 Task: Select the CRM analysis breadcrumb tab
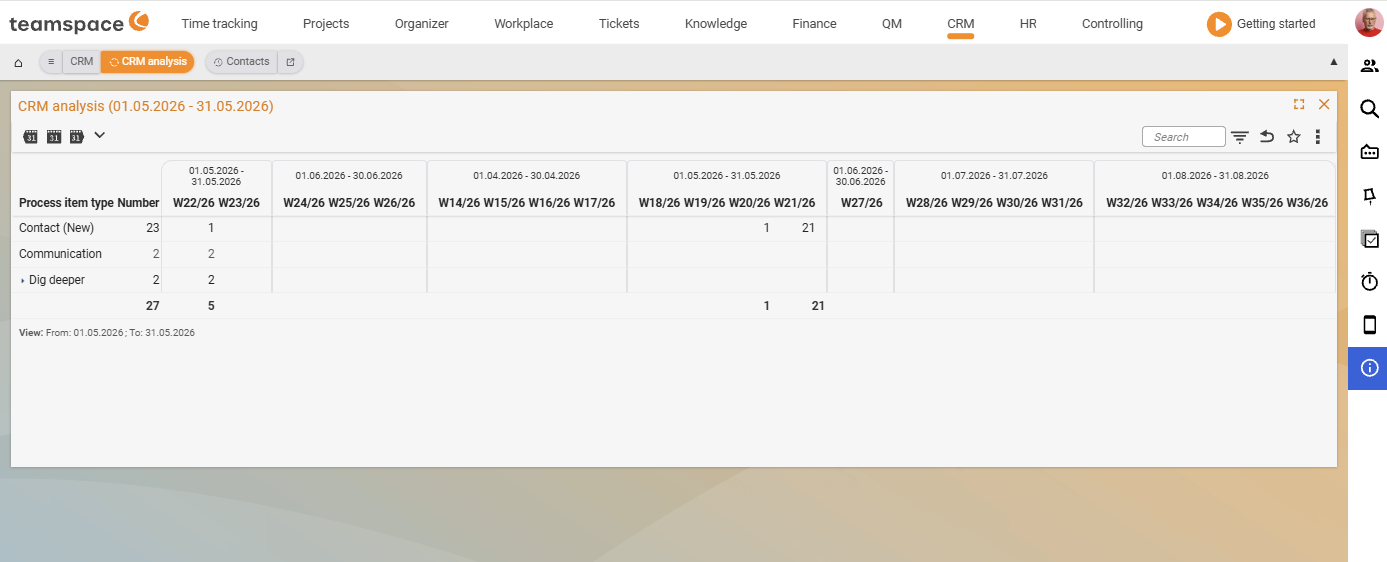pos(148,62)
